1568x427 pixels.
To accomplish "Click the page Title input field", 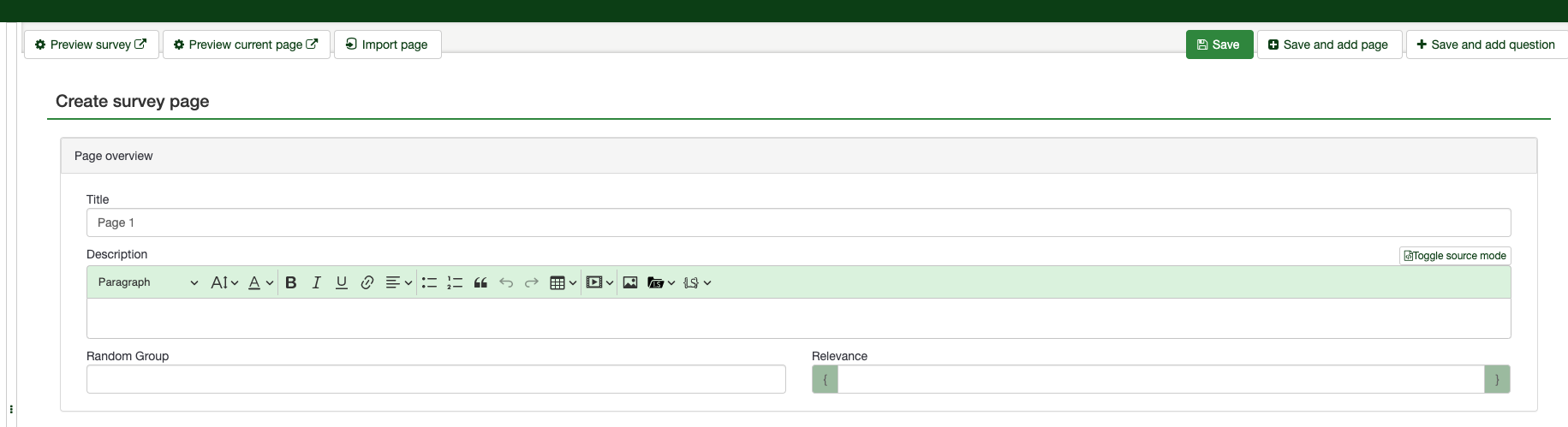I will [798, 222].
